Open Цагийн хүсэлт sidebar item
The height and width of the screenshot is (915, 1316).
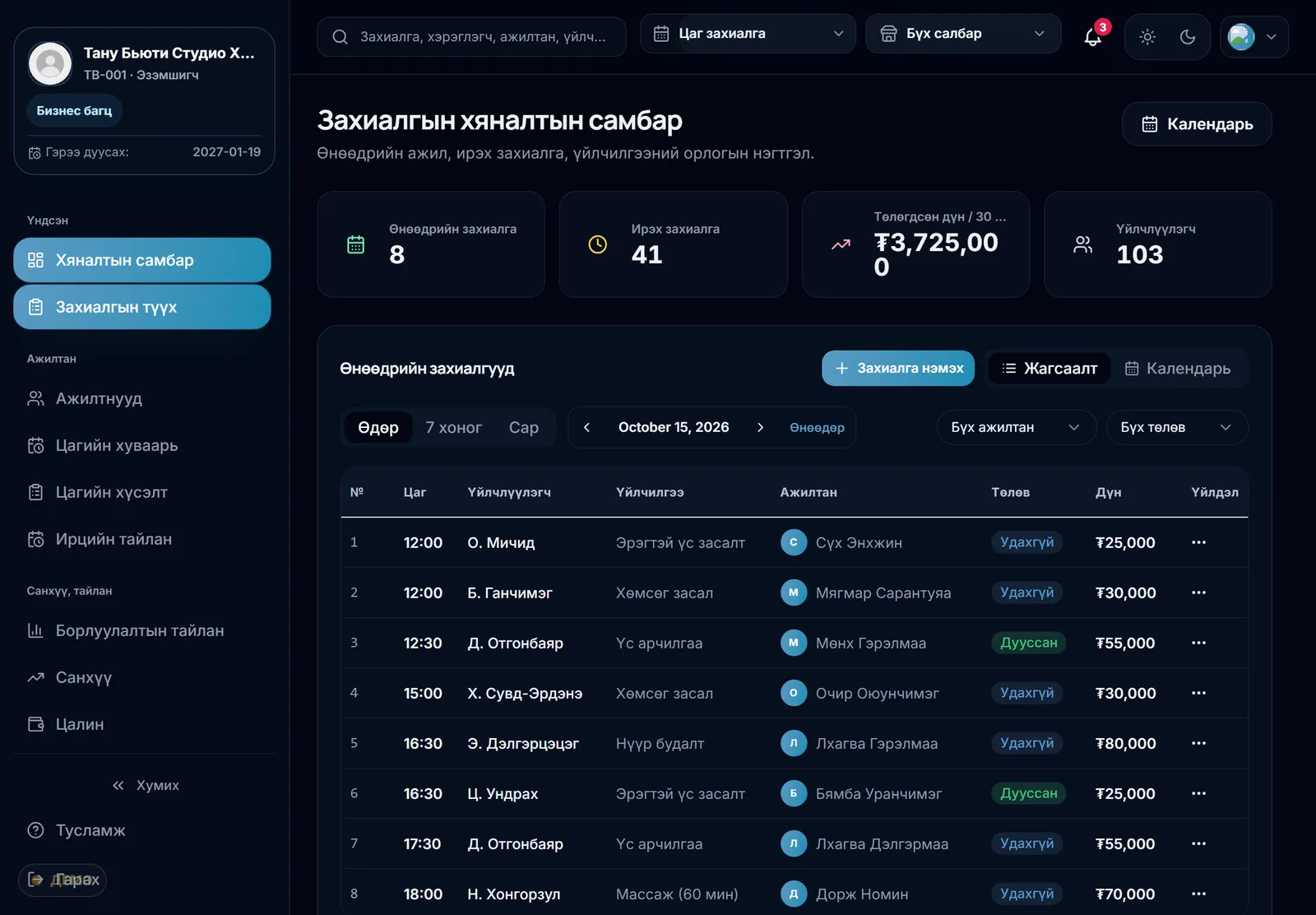click(142, 492)
